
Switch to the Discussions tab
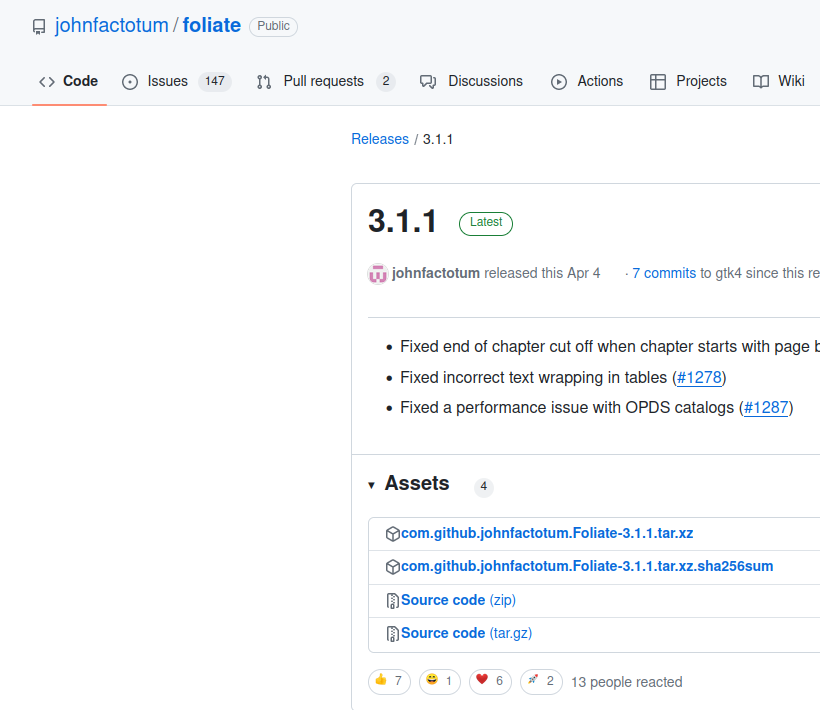coord(471,82)
